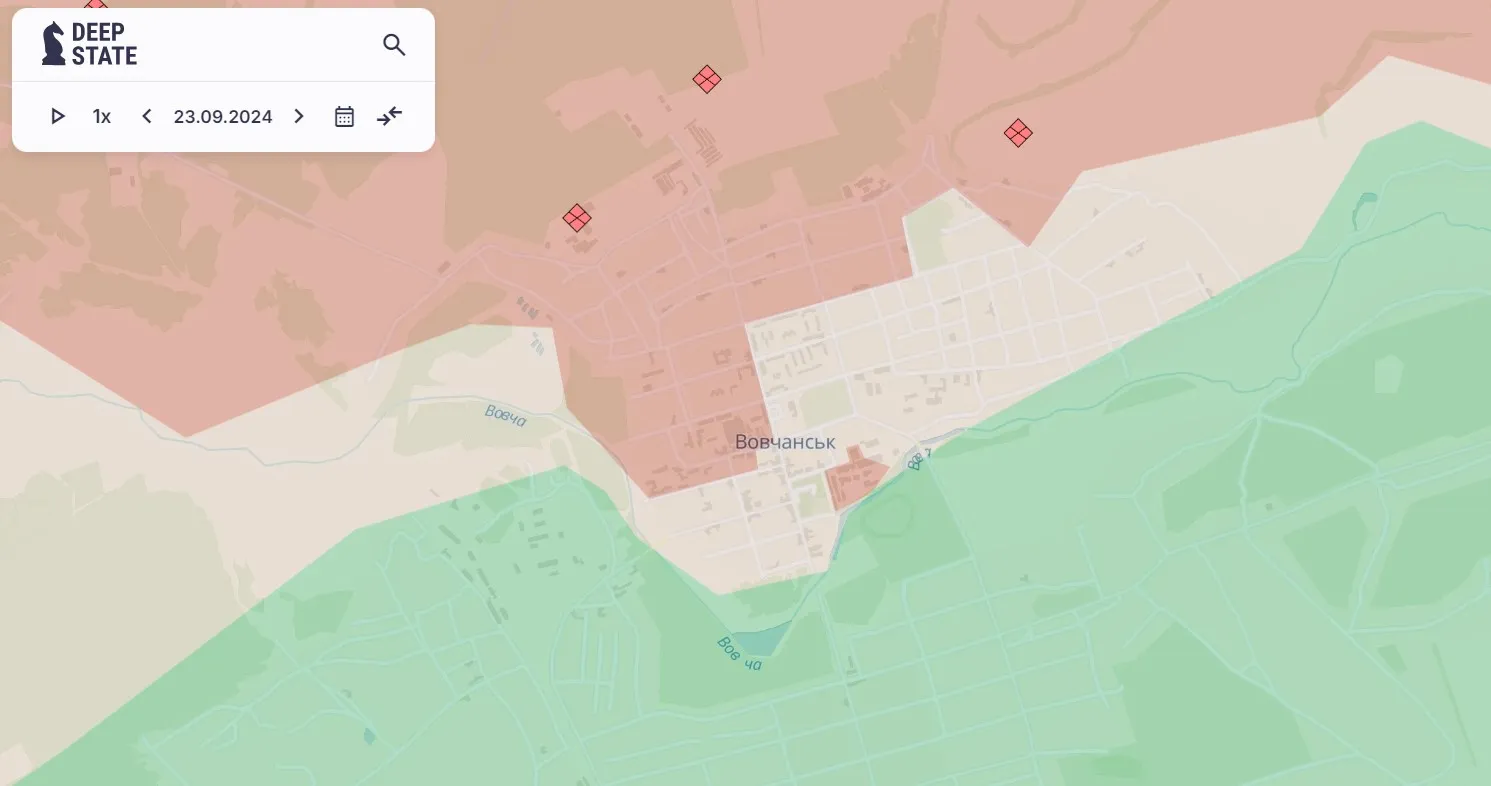
Task: Click the partially hidden marker above DeepState panel
Action: (x=95, y=6)
